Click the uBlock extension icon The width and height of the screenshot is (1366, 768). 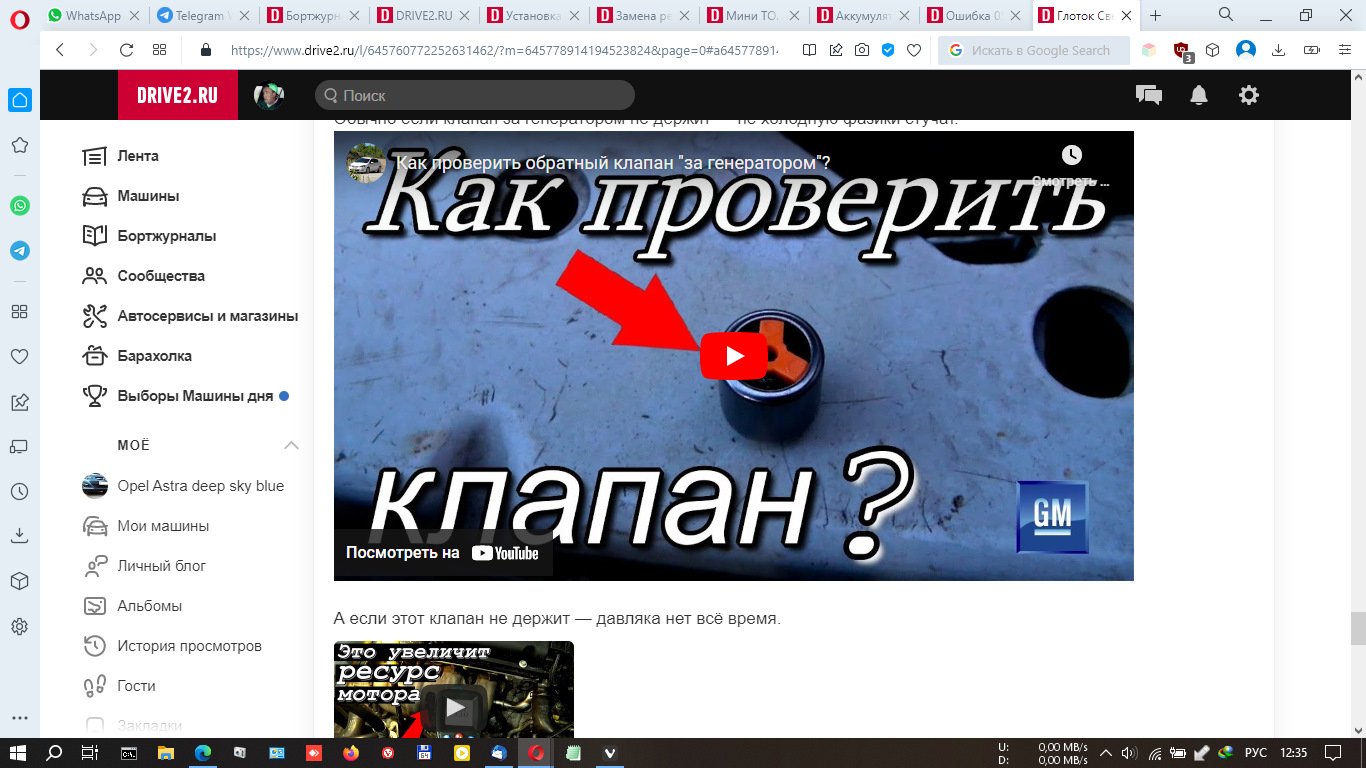click(x=1182, y=50)
